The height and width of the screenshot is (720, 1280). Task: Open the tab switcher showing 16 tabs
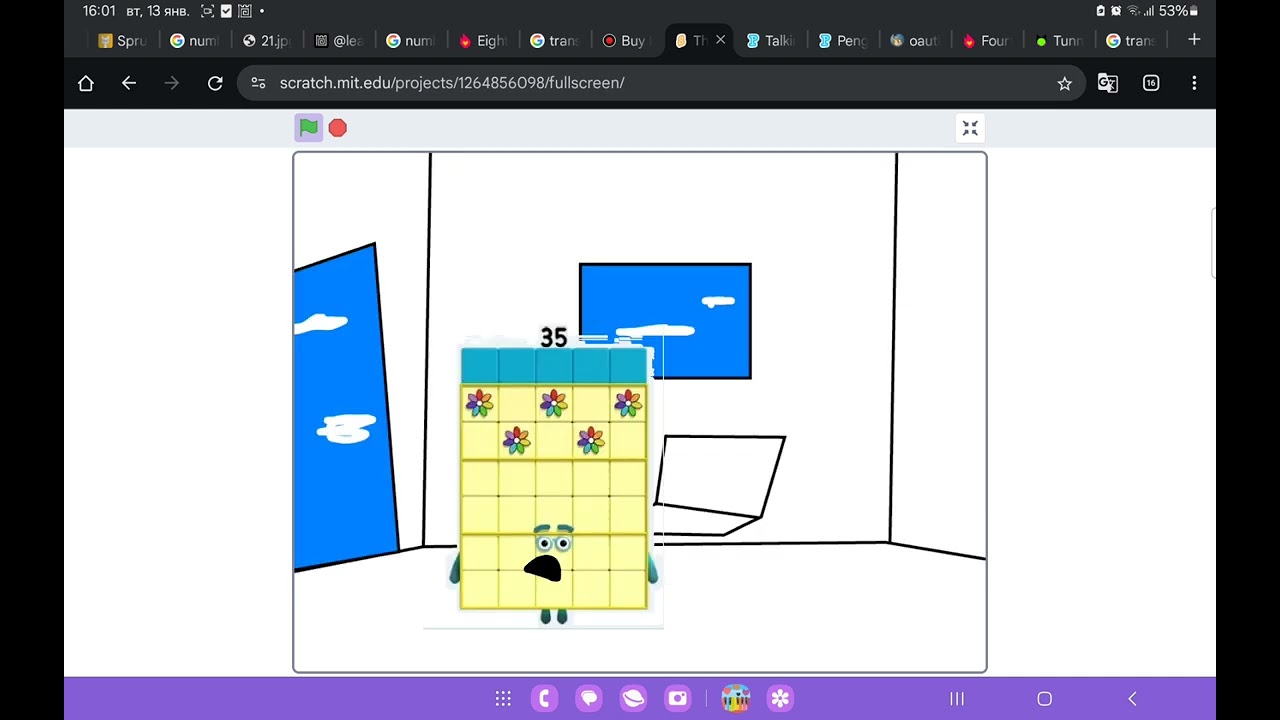(x=1151, y=83)
